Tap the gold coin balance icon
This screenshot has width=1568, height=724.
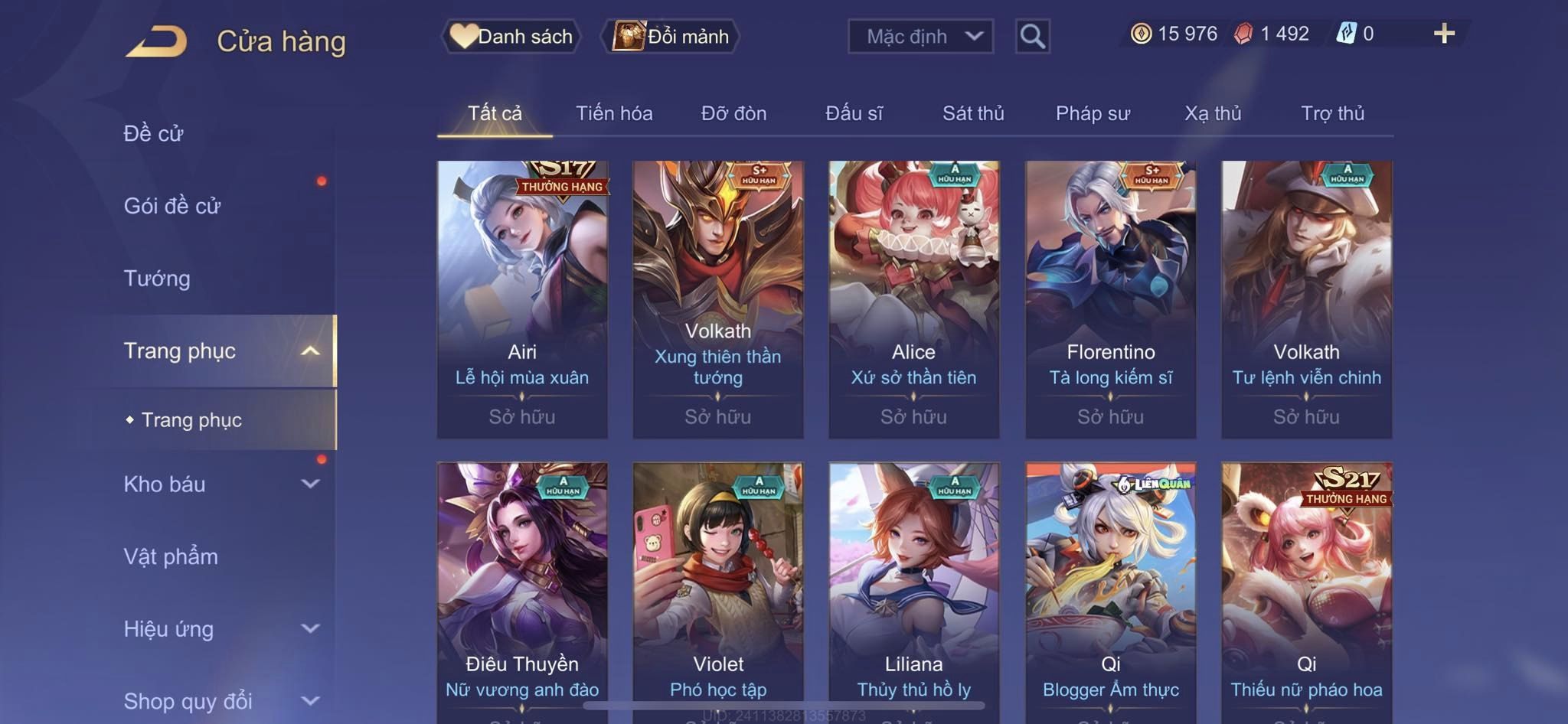[x=1141, y=34]
